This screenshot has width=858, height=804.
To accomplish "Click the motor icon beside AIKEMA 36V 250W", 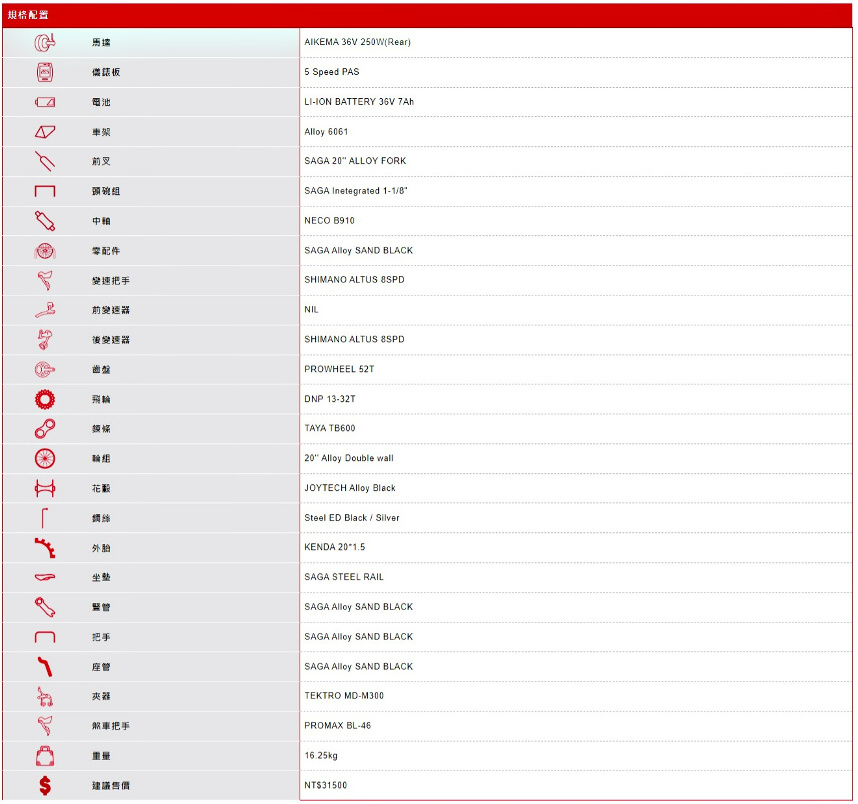I will tap(45, 42).
